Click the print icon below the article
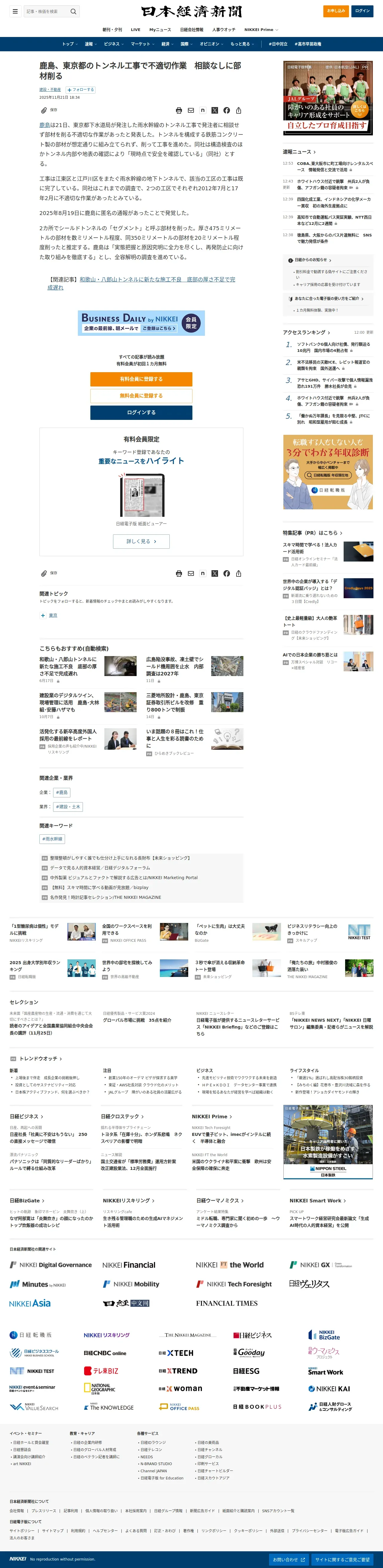The height and width of the screenshot is (1568, 383). [178, 573]
